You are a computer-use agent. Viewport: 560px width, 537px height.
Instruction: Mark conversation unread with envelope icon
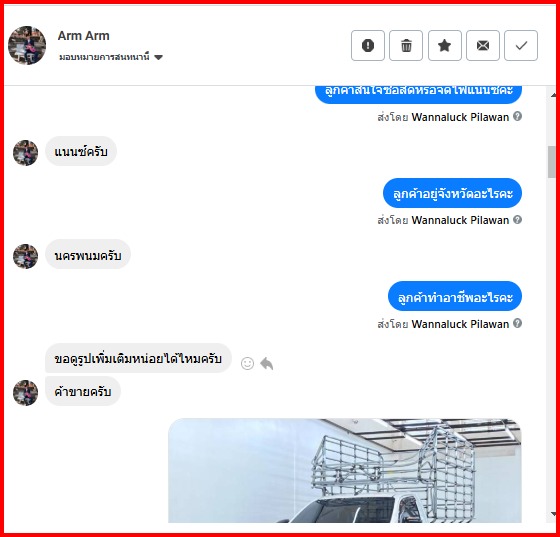[x=482, y=45]
